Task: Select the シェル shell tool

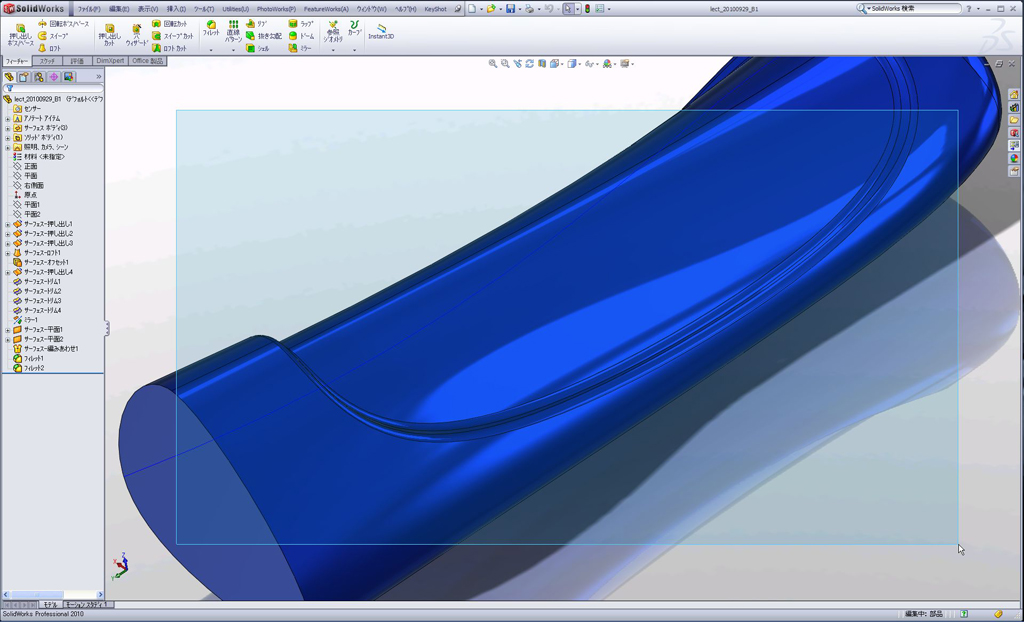Action: pyautogui.click(x=257, y=48)
